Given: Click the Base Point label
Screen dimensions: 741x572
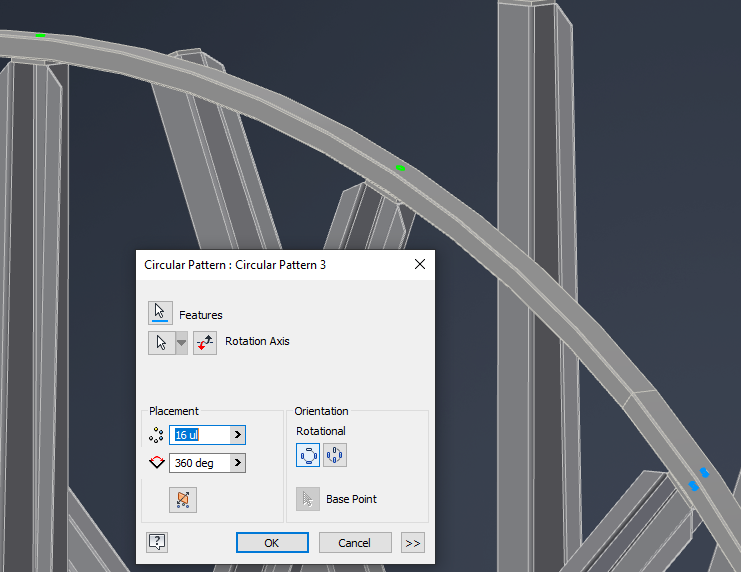Looking at the screenshot, I should pos(351,499).
